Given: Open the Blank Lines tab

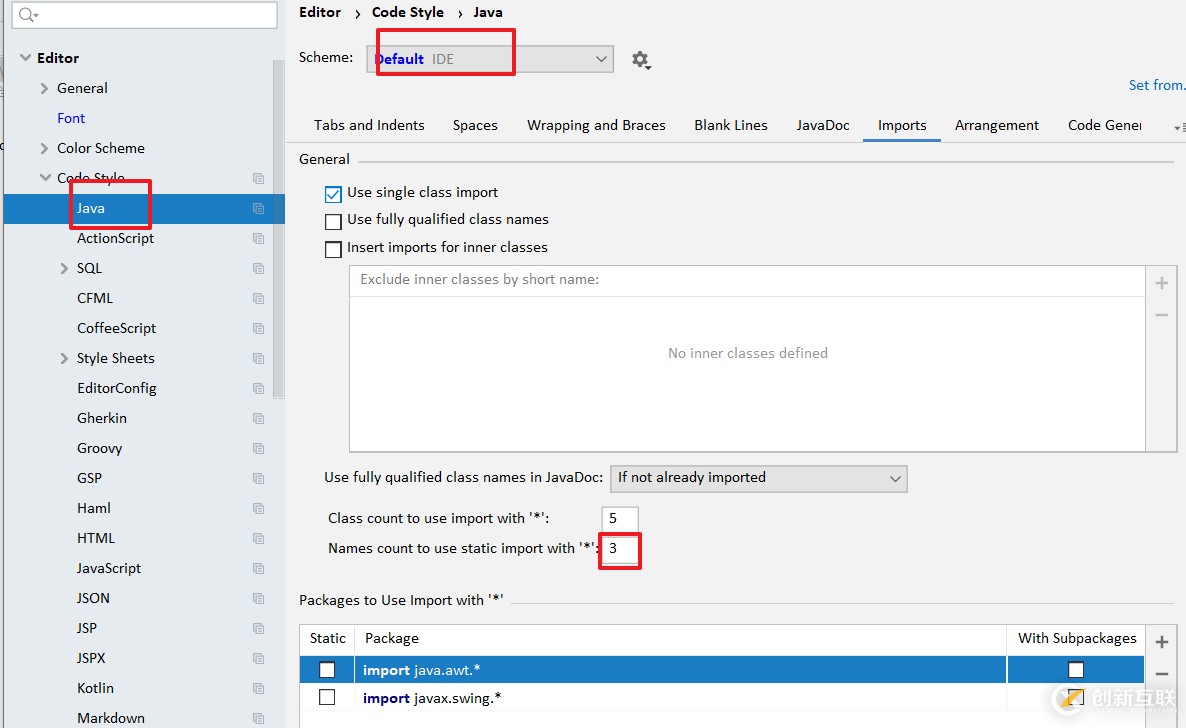Looking at the screenshot, I should (731, 126).
